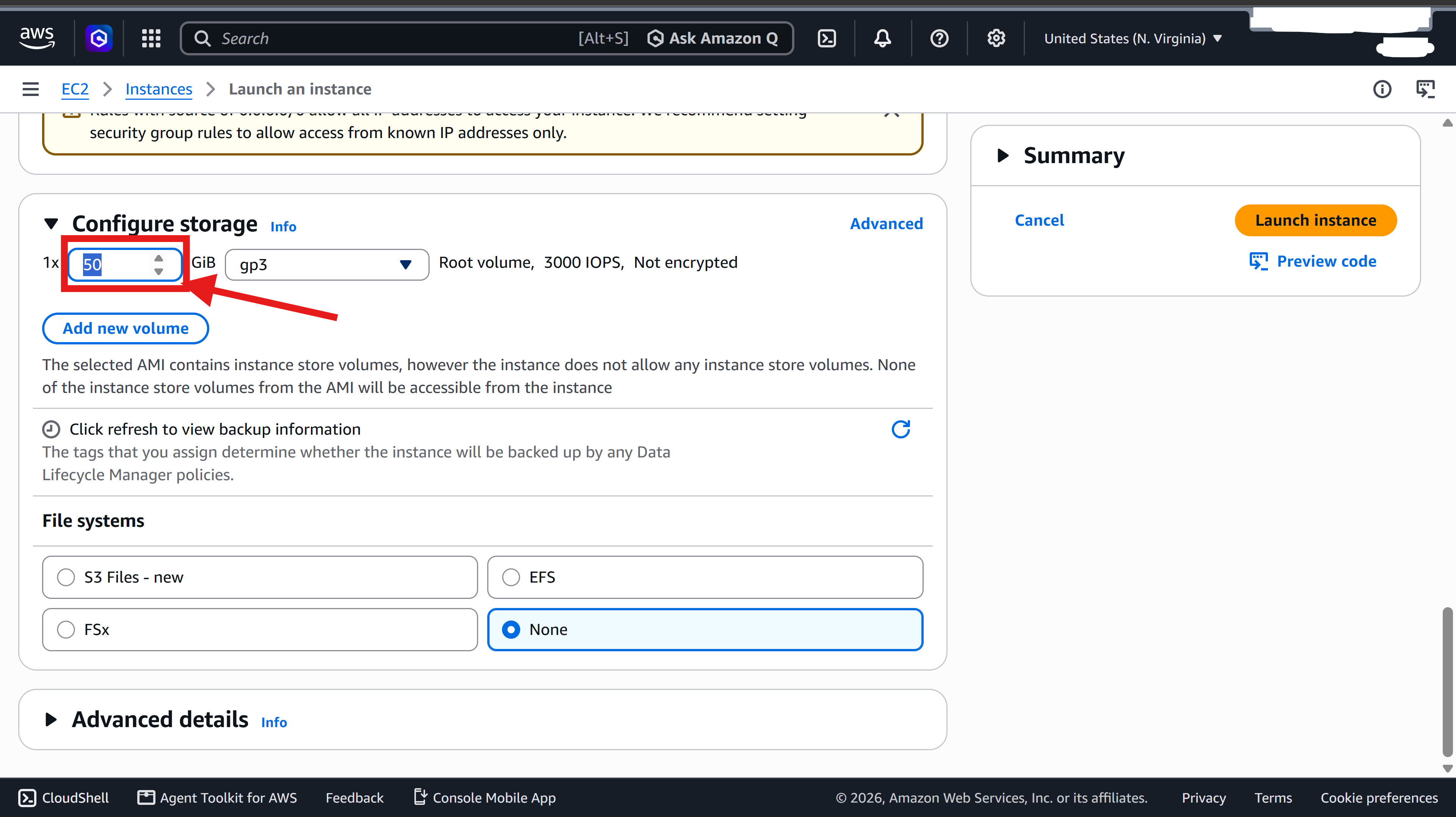Launch CloudShell from top bar icon

tap(827, 38)
